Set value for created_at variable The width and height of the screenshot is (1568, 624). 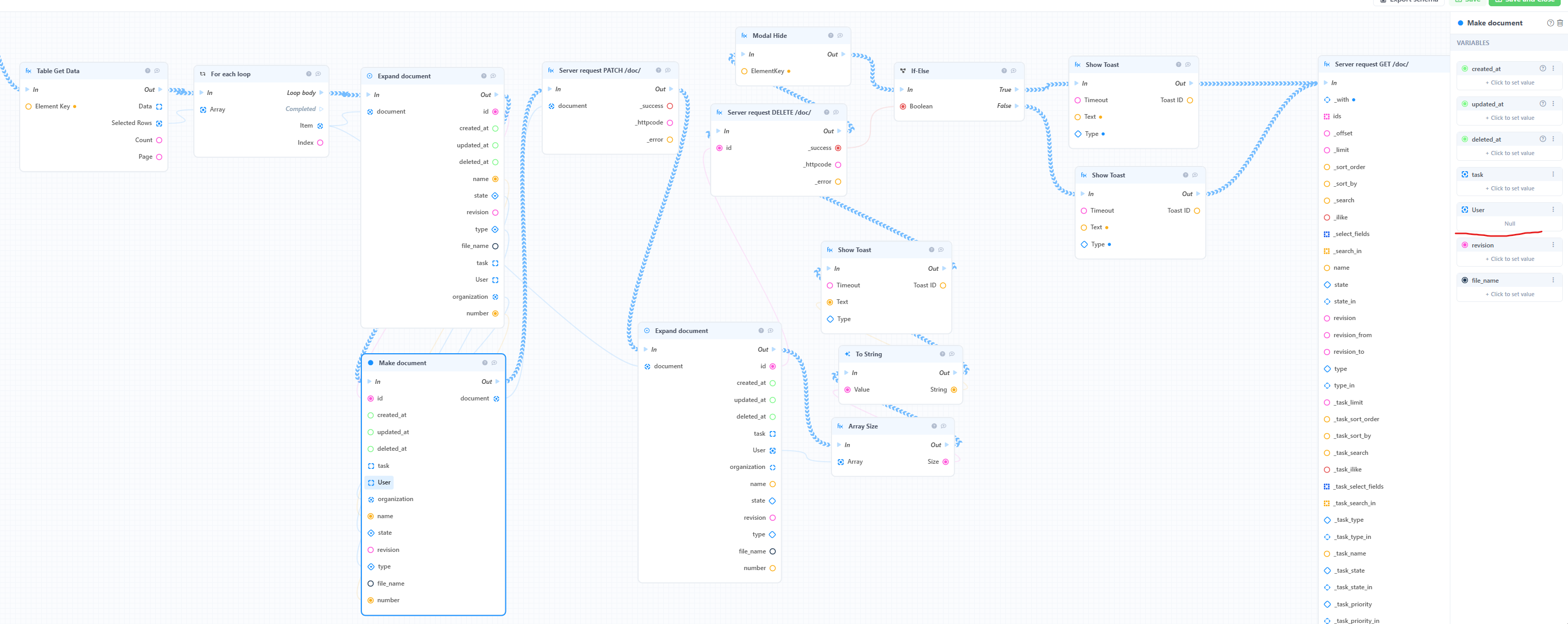pyautogui.click(x=1509, y=83)
